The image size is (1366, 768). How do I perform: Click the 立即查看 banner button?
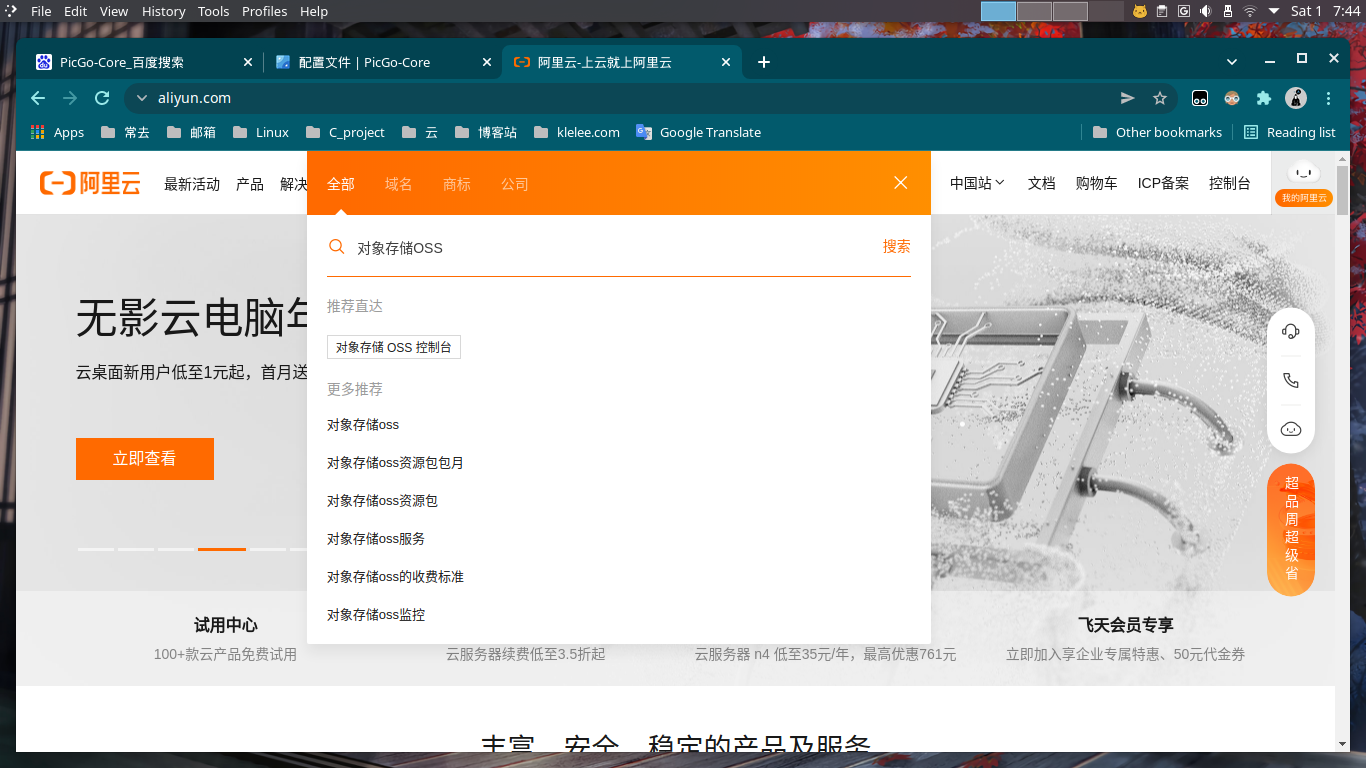[145, 459]
